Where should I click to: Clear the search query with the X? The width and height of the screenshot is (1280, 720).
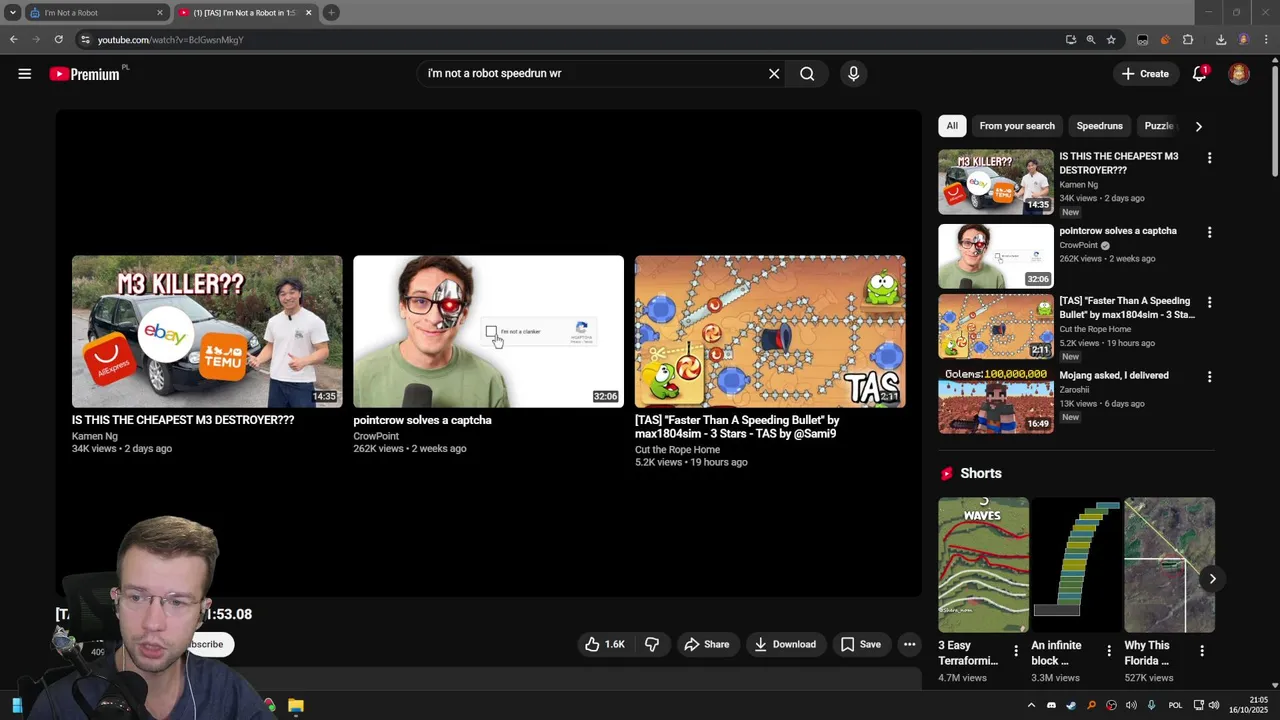(x=774, y=74)
